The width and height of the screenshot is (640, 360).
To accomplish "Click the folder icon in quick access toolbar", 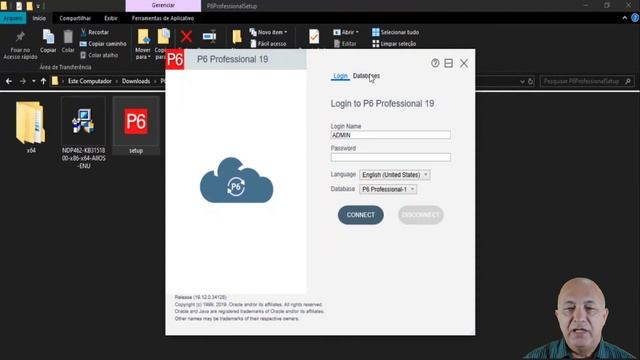I will pos(29,6).
